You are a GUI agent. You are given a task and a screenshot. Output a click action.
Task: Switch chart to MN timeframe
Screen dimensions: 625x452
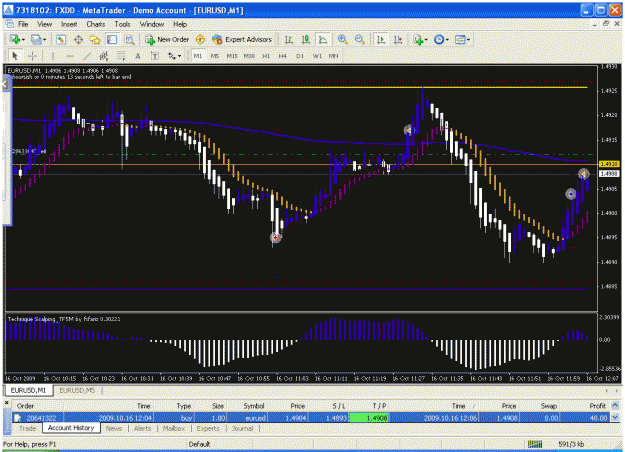tap(334, 56)
